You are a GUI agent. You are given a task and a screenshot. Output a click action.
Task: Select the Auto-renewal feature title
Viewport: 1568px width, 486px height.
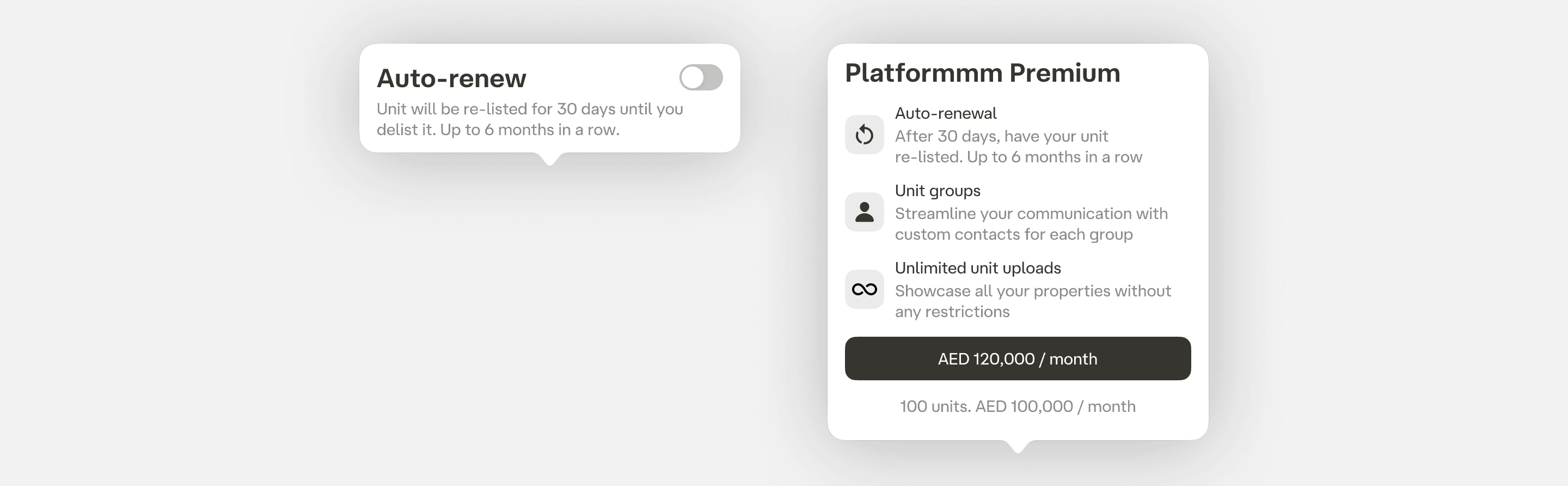click(x=945, y=113)
